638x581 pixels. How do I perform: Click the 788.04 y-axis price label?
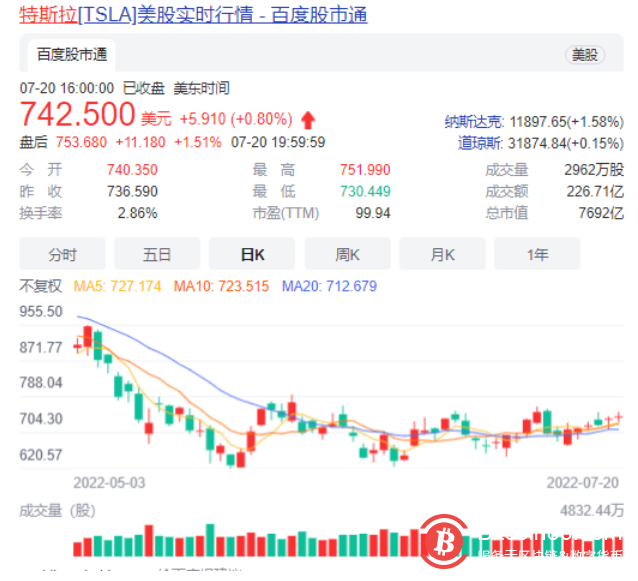(41, 383)
